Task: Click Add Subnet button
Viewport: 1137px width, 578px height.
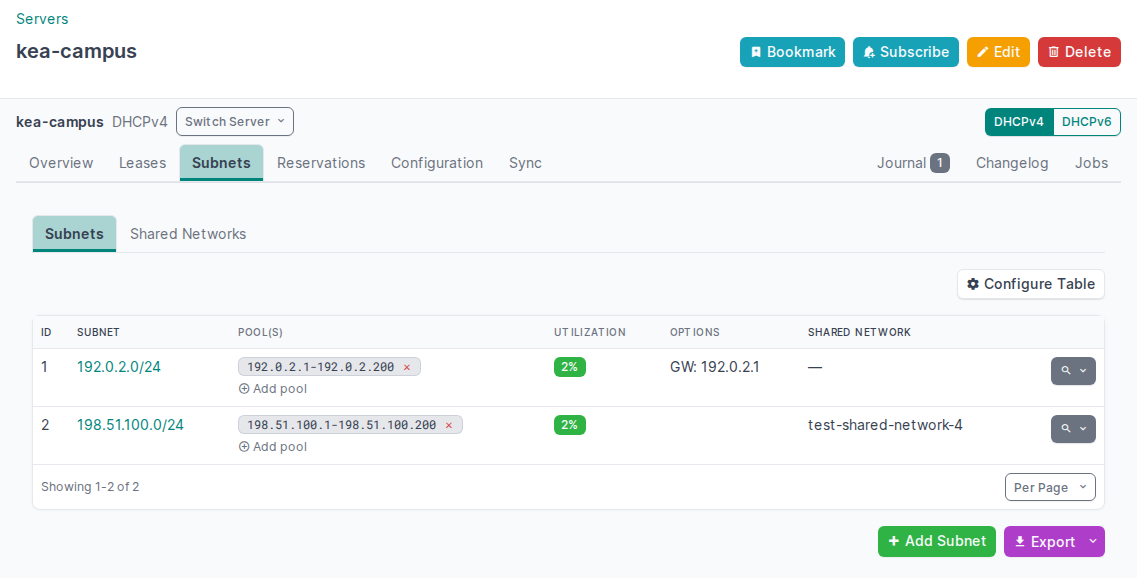Action: [937, 542]
